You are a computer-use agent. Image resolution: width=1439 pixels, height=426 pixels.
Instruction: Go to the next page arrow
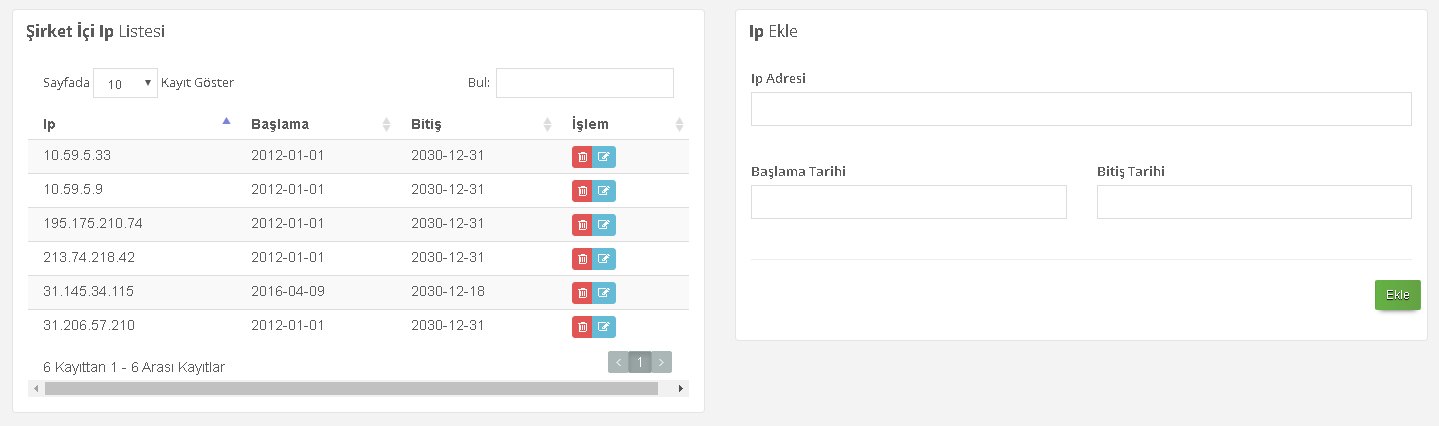(x=662, y=362)
